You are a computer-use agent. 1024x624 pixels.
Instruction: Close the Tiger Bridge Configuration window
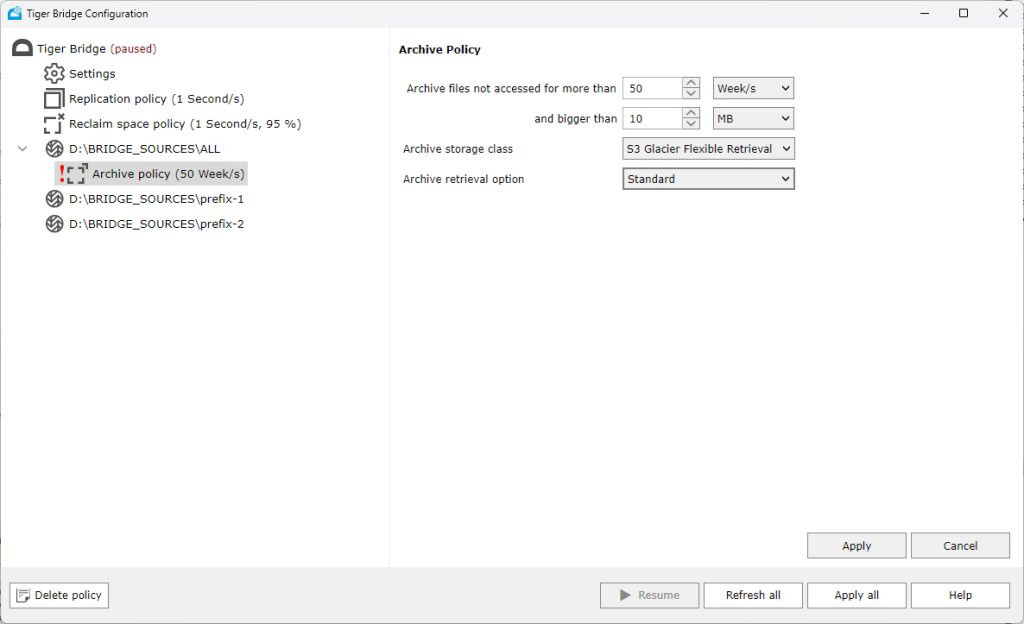(1003, 13)
